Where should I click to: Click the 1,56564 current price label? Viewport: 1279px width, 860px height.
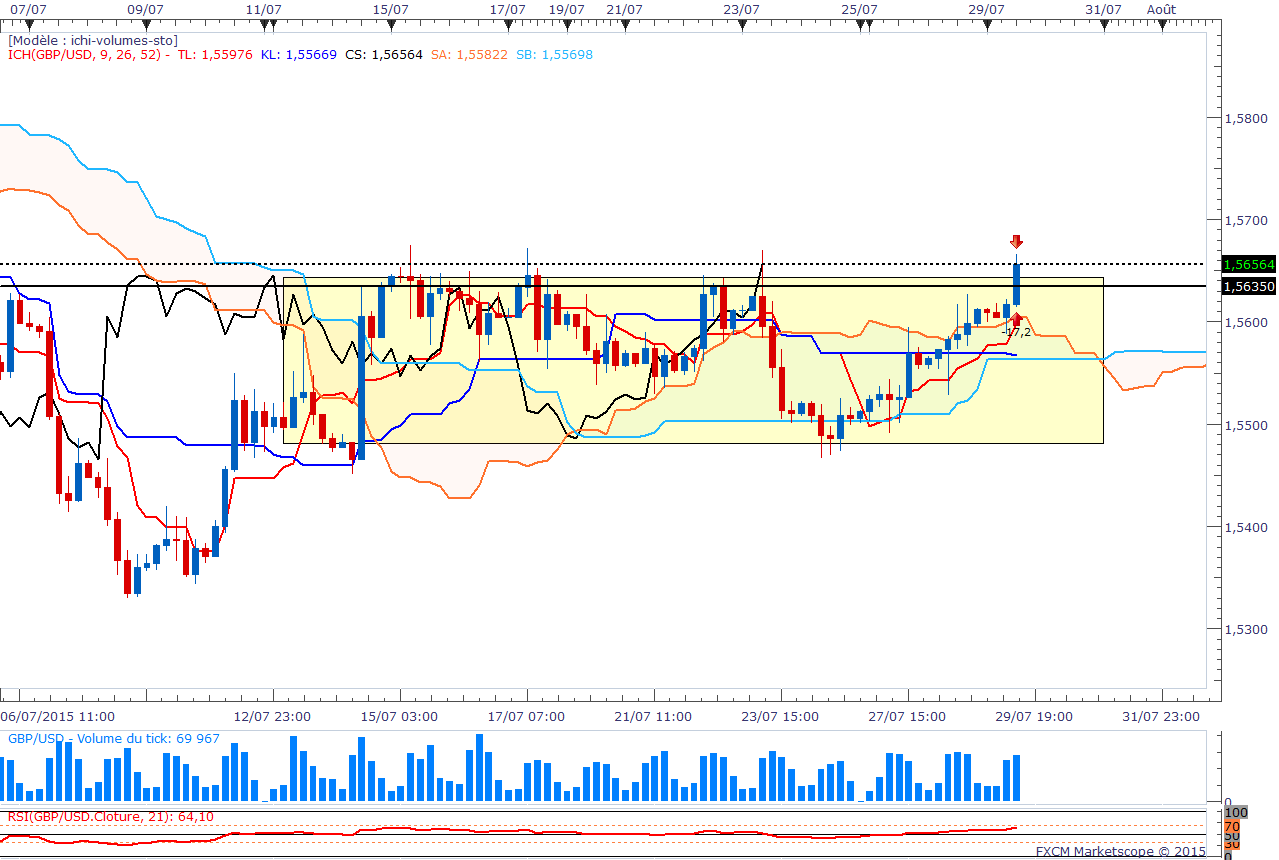[x=1246, y=264]
